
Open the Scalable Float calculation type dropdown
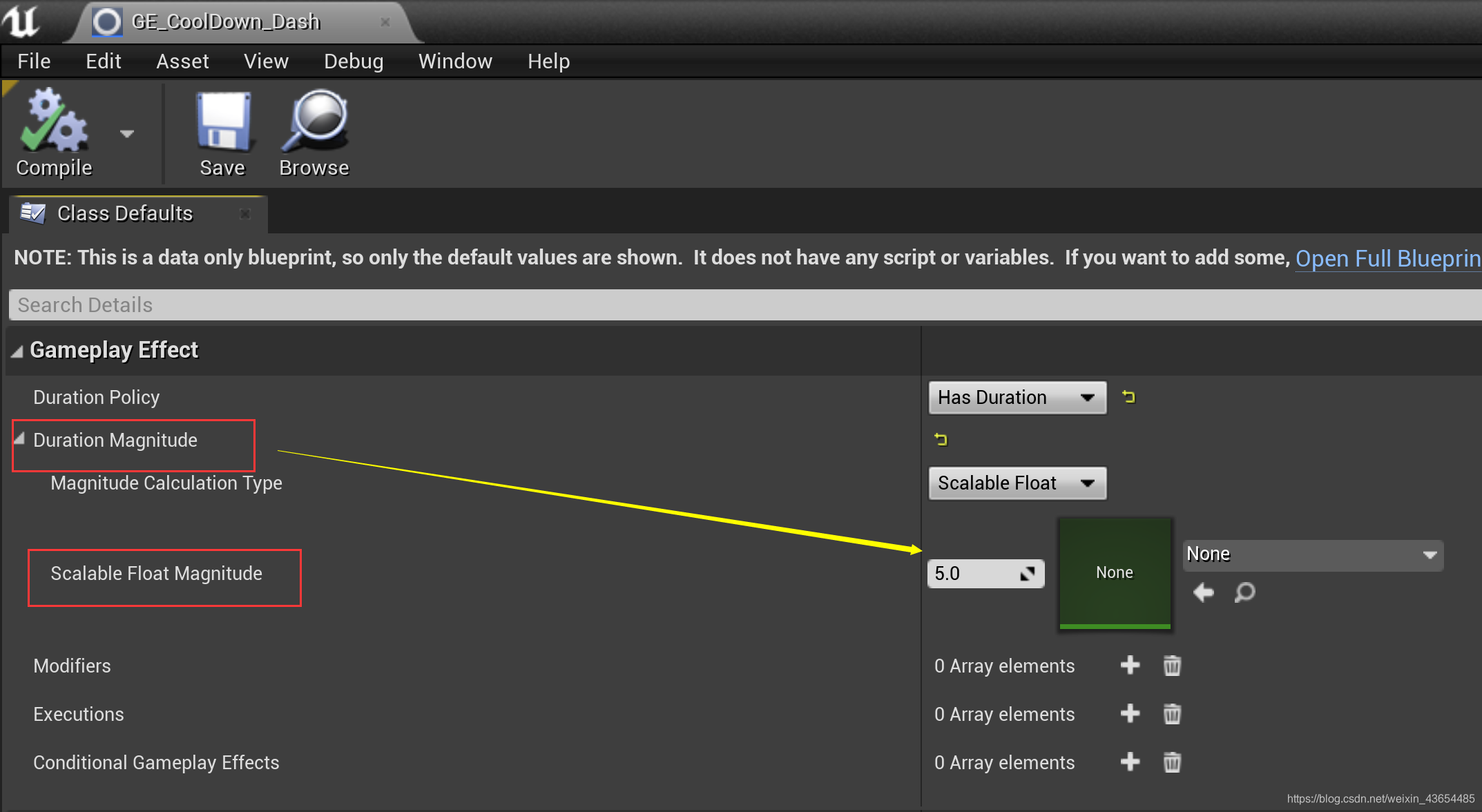coord(1017,483)
